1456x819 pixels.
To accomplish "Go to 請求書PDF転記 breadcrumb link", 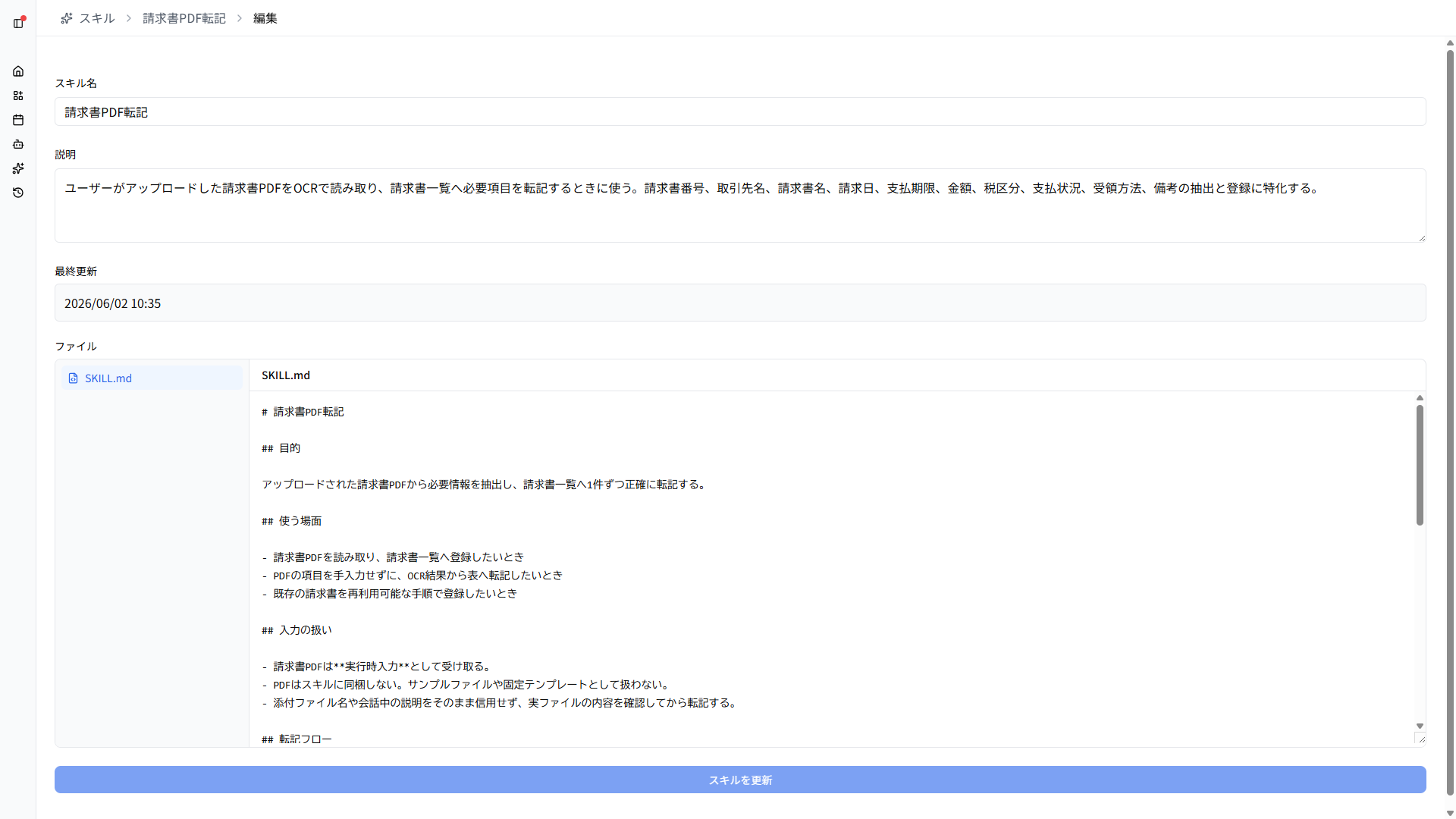I will 184,18.
